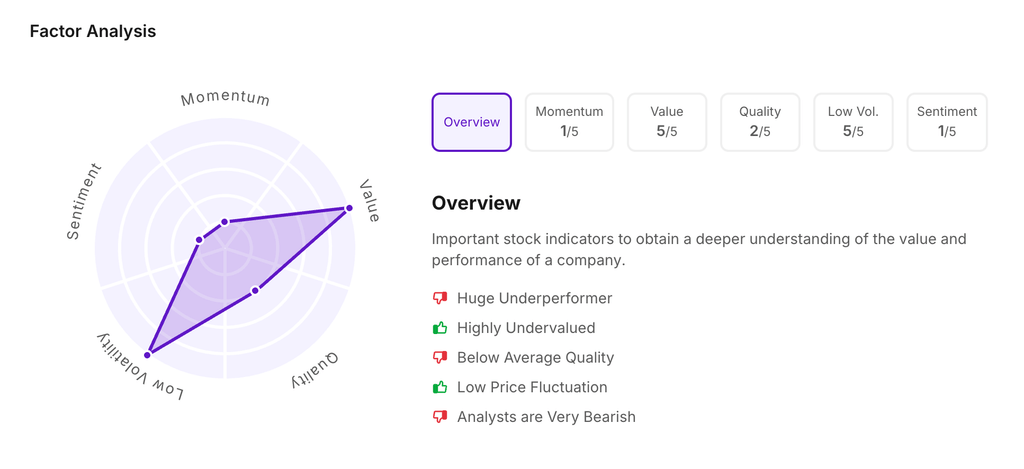Click the Below Average Quality thumbs-down icon
The width and height of the screenshot is (1024, 469).
(x=440, y=357)
